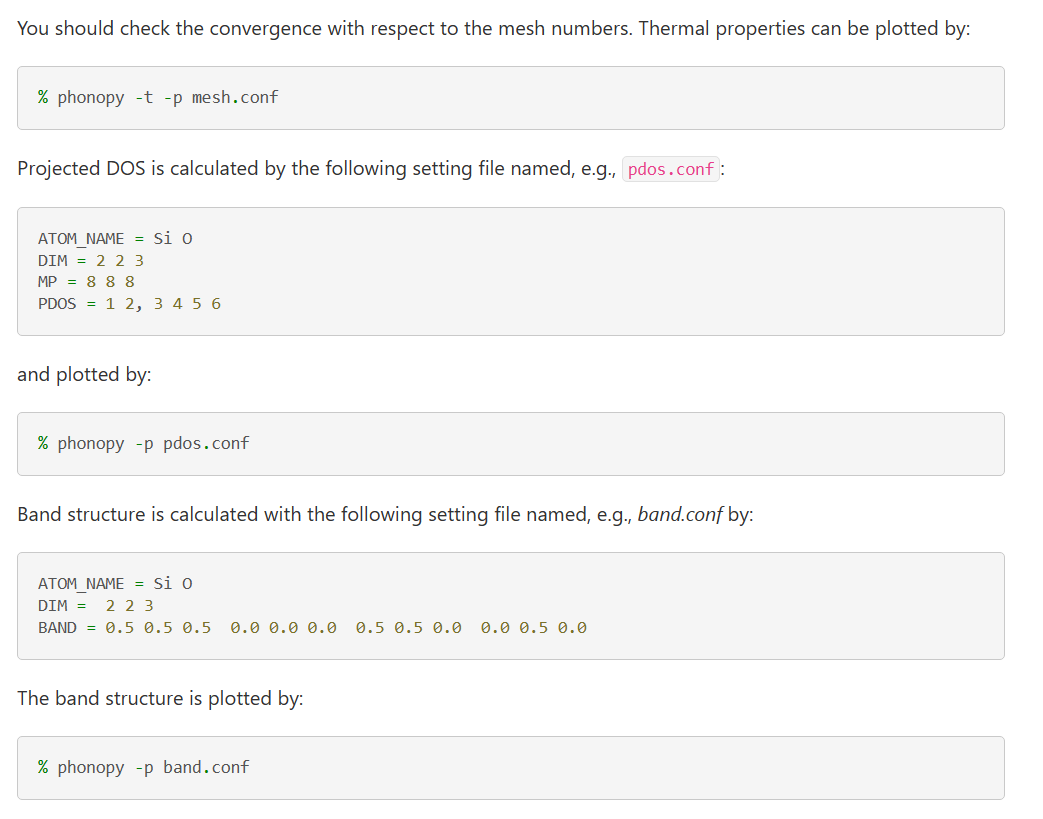
Task: Click the 'phonopy -t -p mesh.conf' command line
Action: pos(158,98)
